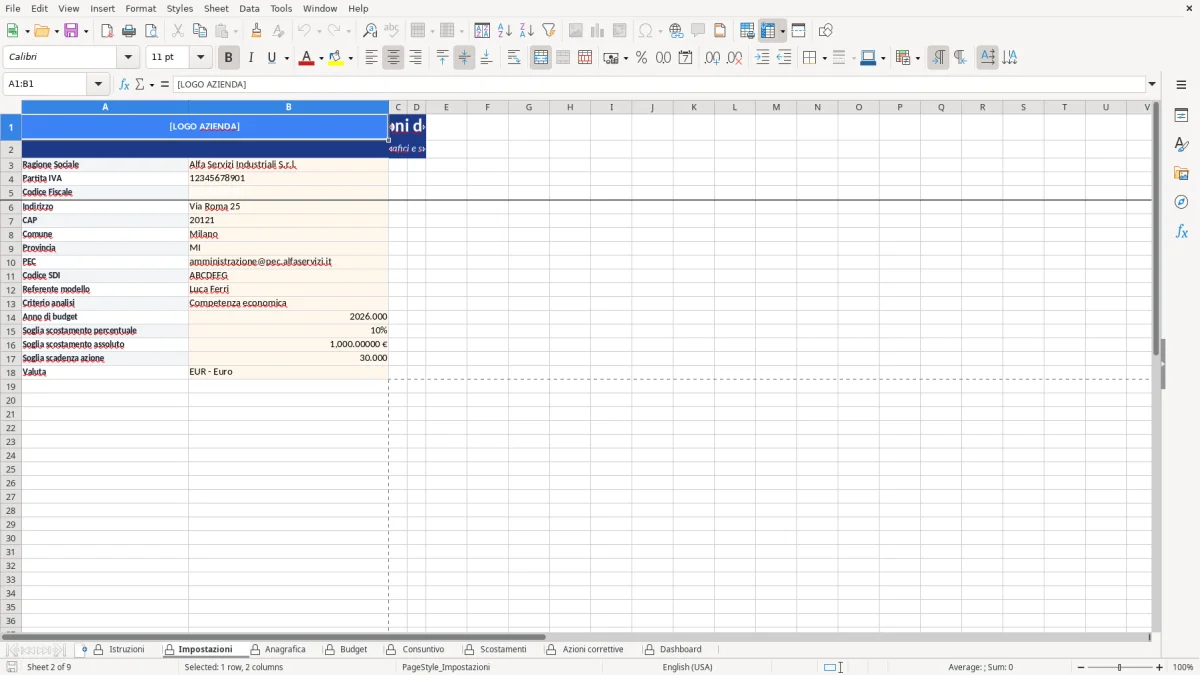
Task: Toggle Bold formatting
Action: [x=229, y=58]
